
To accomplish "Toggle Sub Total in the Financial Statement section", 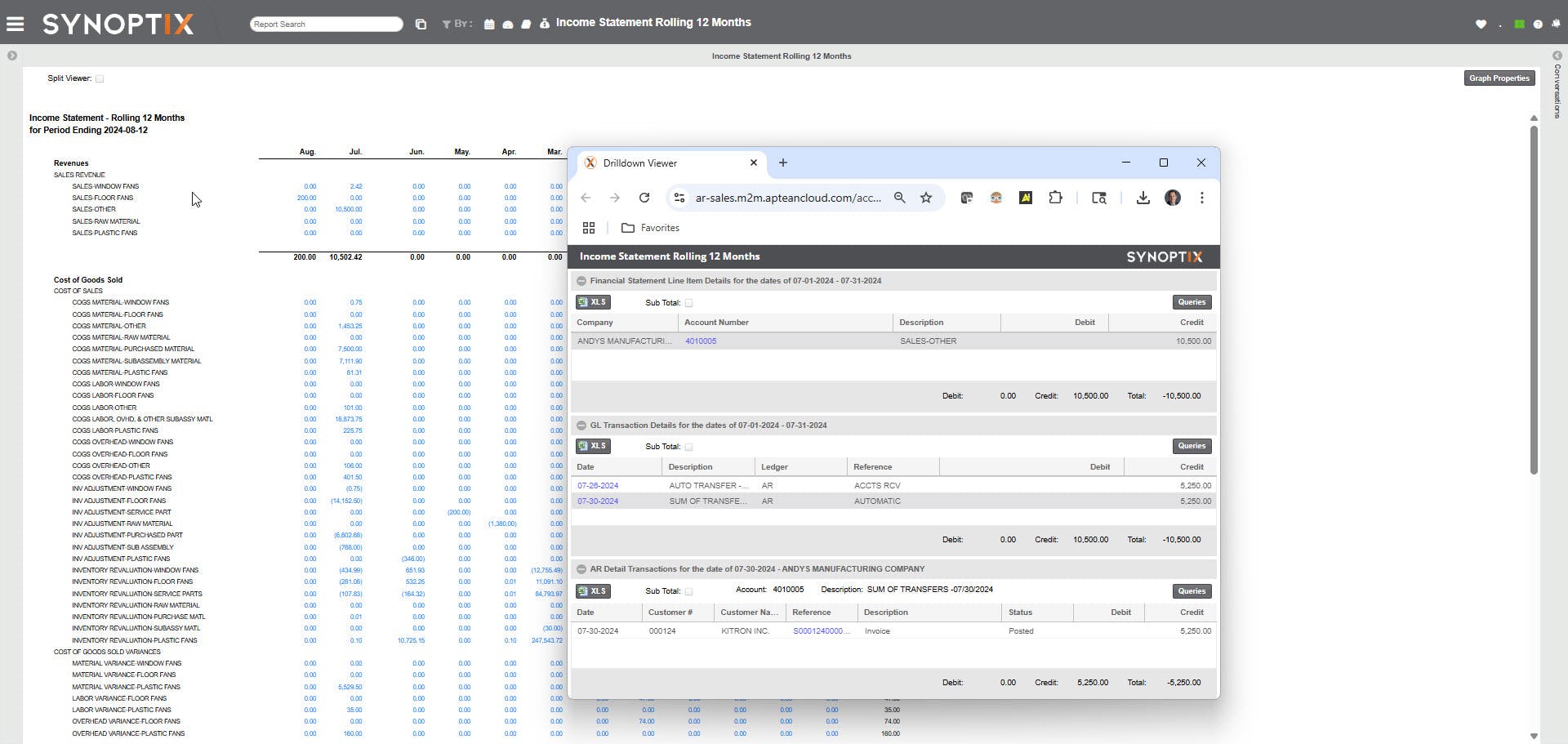I will (688, 302).
